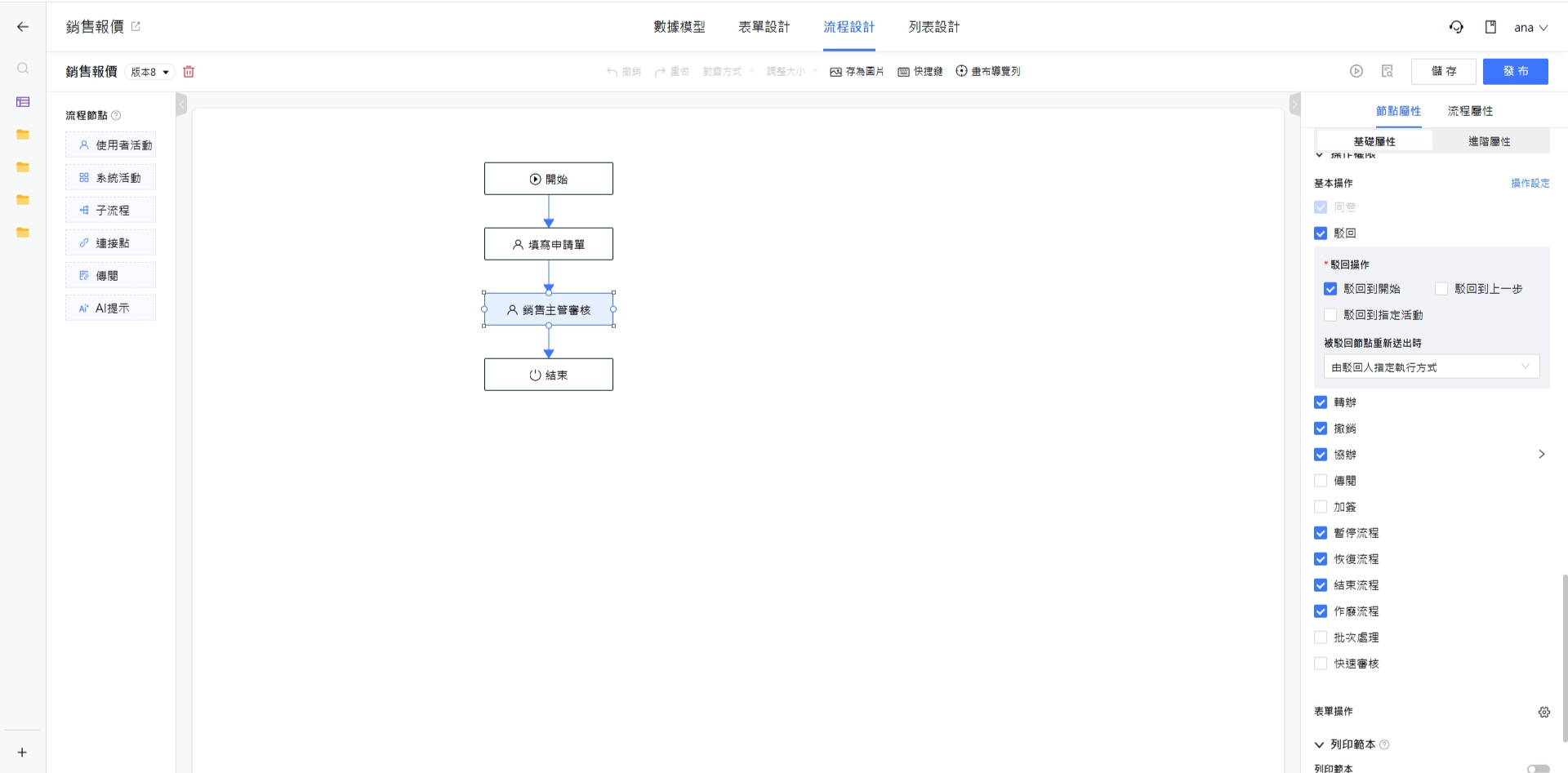The height and width of the screenshot is (773, 1568).
Task: Check 駁回到指定活動 option
Action: (x=1330, y=315)
